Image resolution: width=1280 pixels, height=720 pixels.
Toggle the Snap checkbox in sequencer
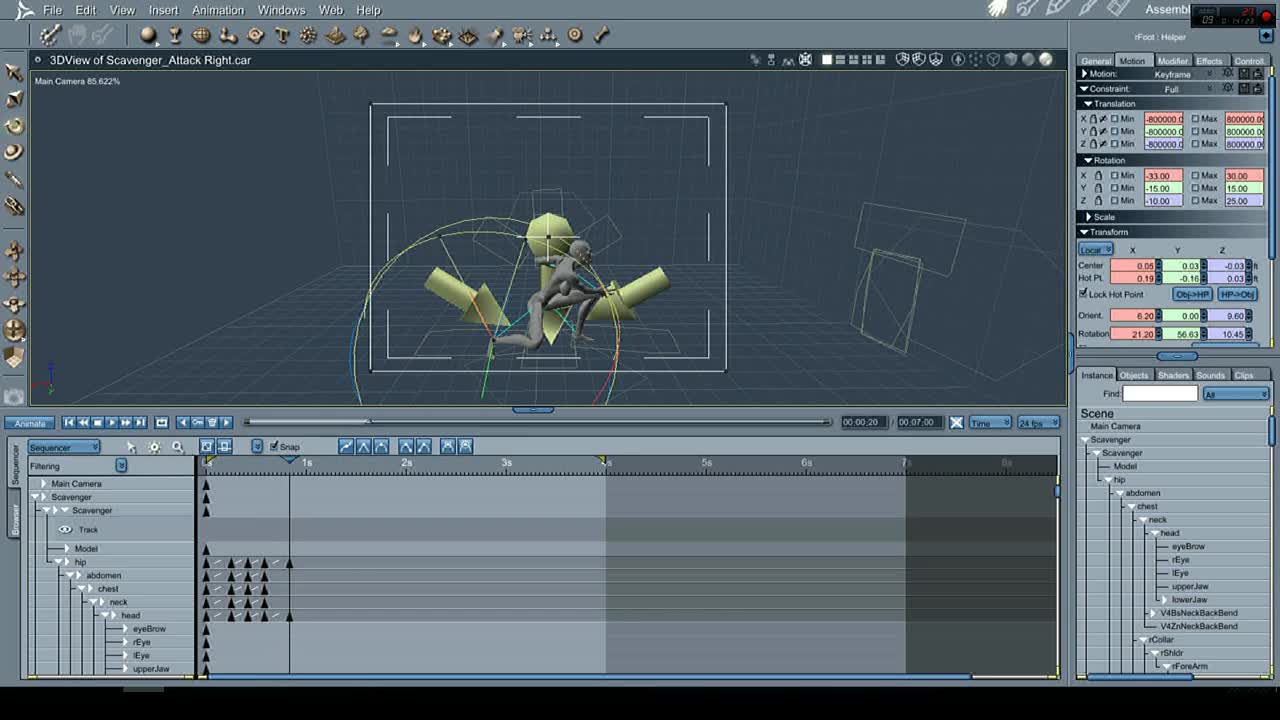click(274, 447)
